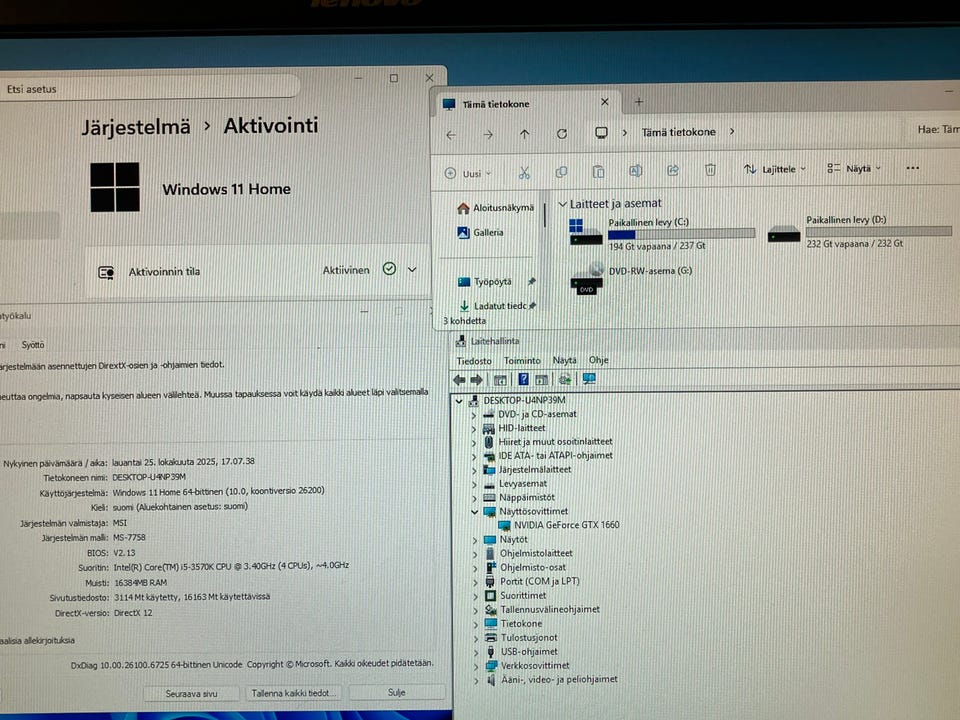Viewport: 960px width, 720px height.
Task: Click the D: drive usage bar
Action: pyautogui.click(x=879, y=231)
